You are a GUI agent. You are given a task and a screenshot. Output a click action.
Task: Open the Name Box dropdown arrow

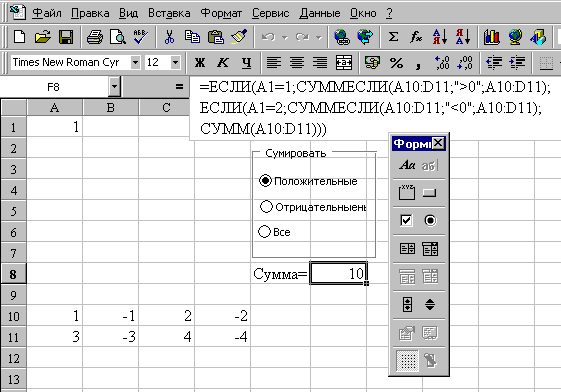tap(114, 87)
